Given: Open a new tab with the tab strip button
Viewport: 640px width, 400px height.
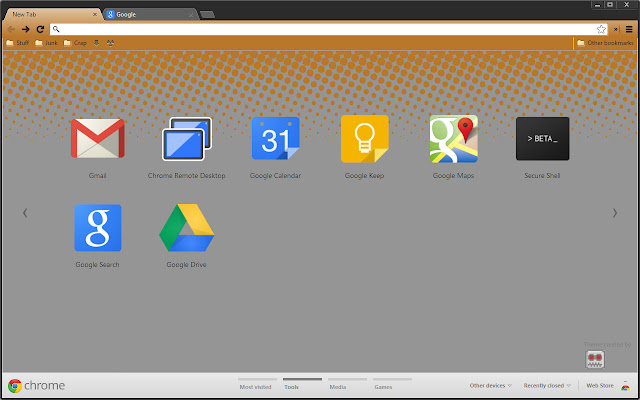Looking at the screenshot, I should 207,15.
